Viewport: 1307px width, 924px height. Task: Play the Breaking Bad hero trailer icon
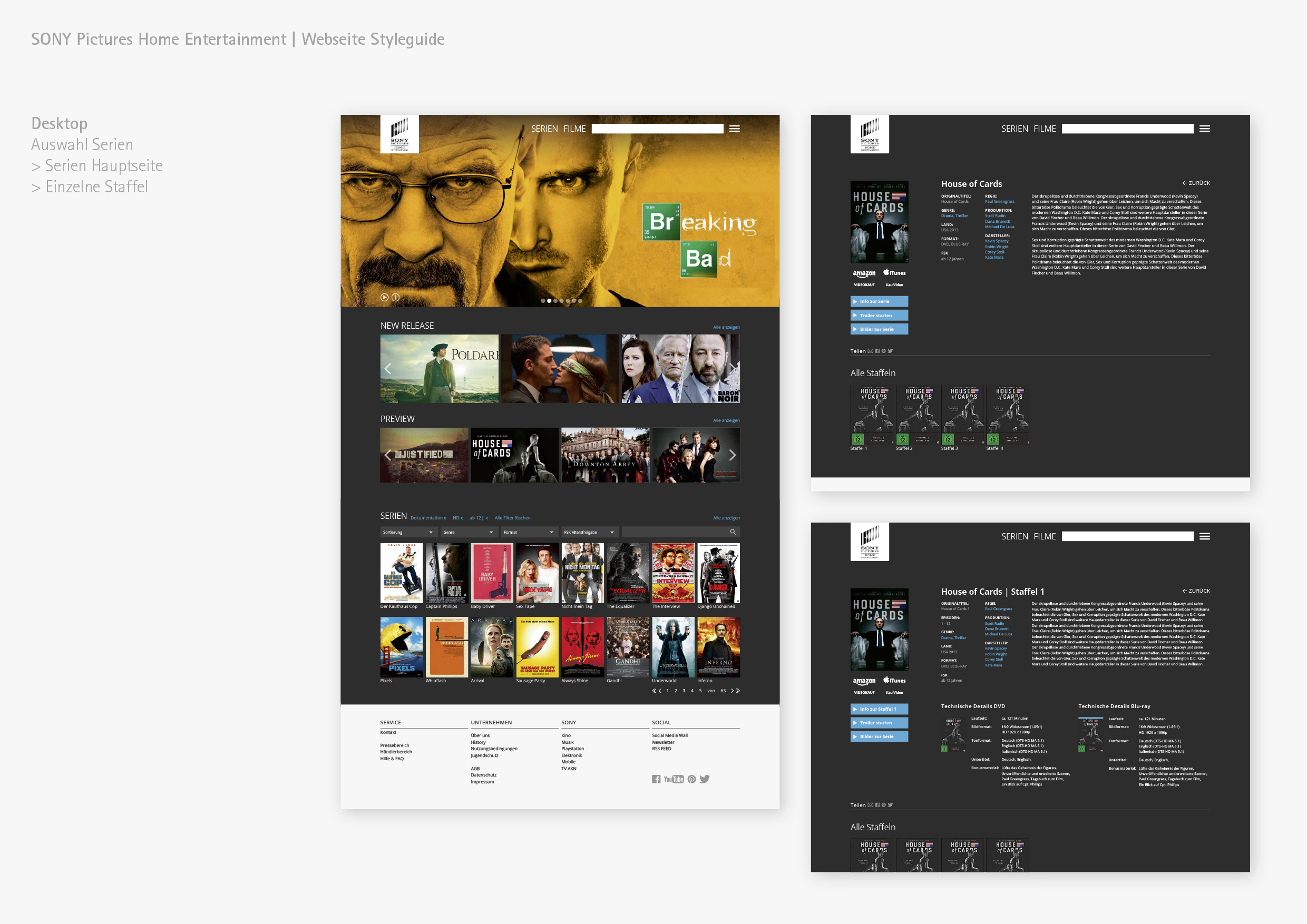tap(384, 297)
